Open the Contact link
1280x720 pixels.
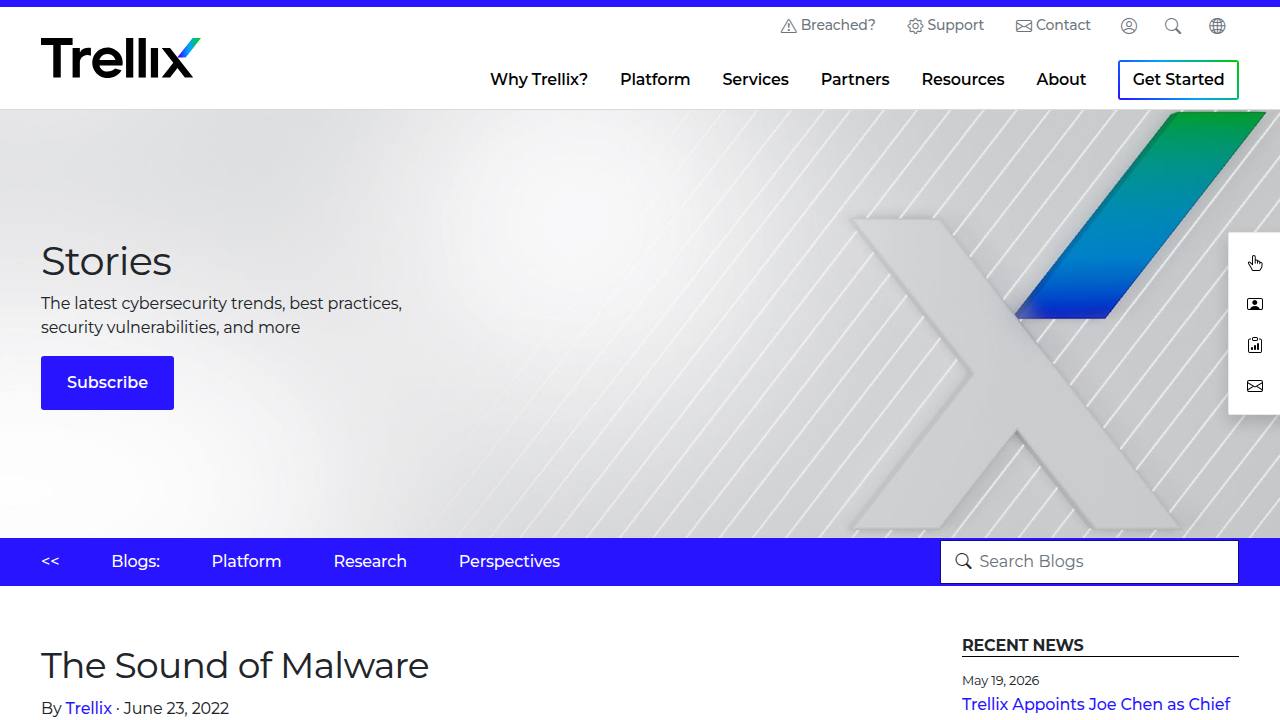[x=1053, y=26]
